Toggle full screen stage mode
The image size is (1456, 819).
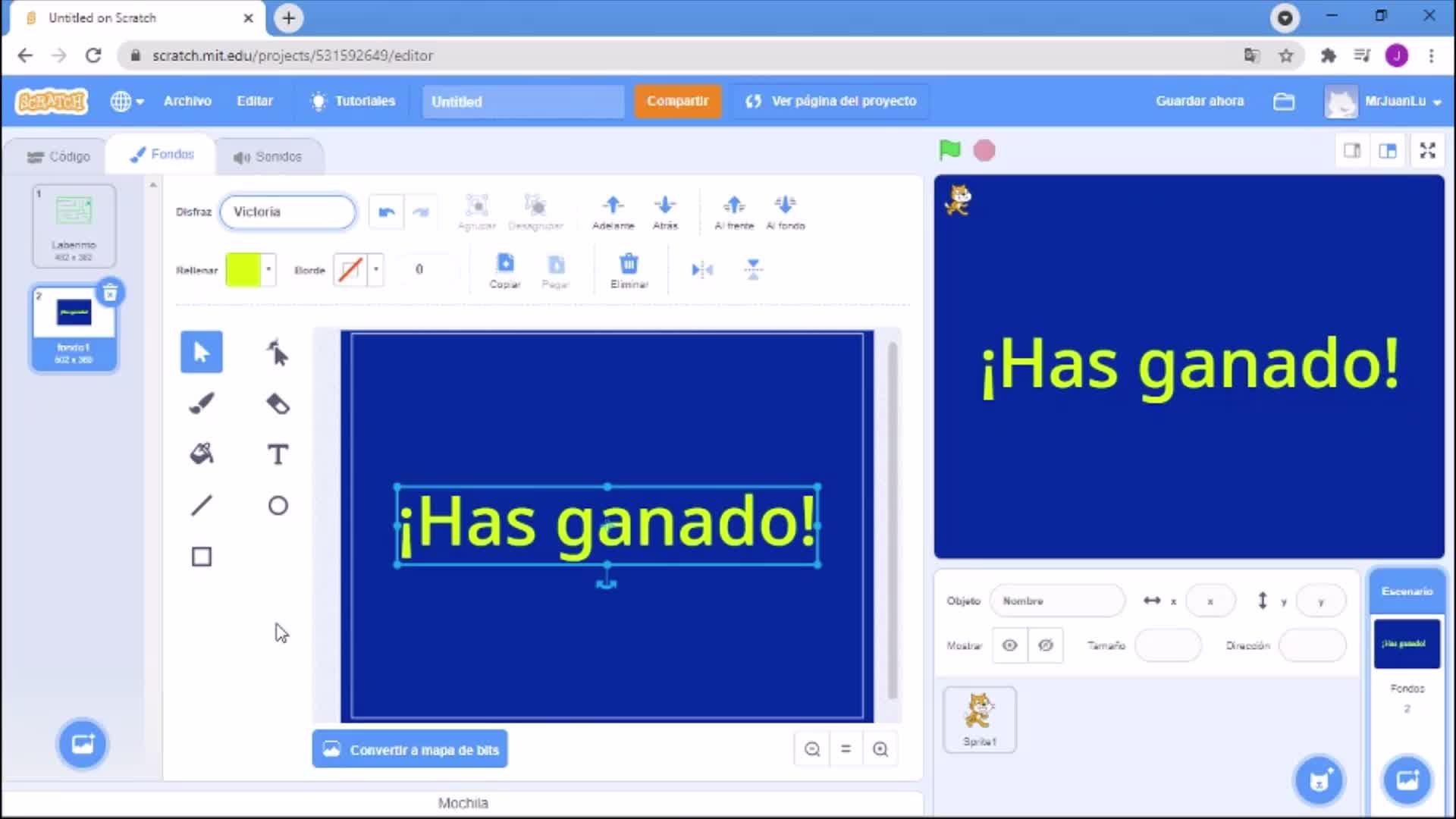1427,151
